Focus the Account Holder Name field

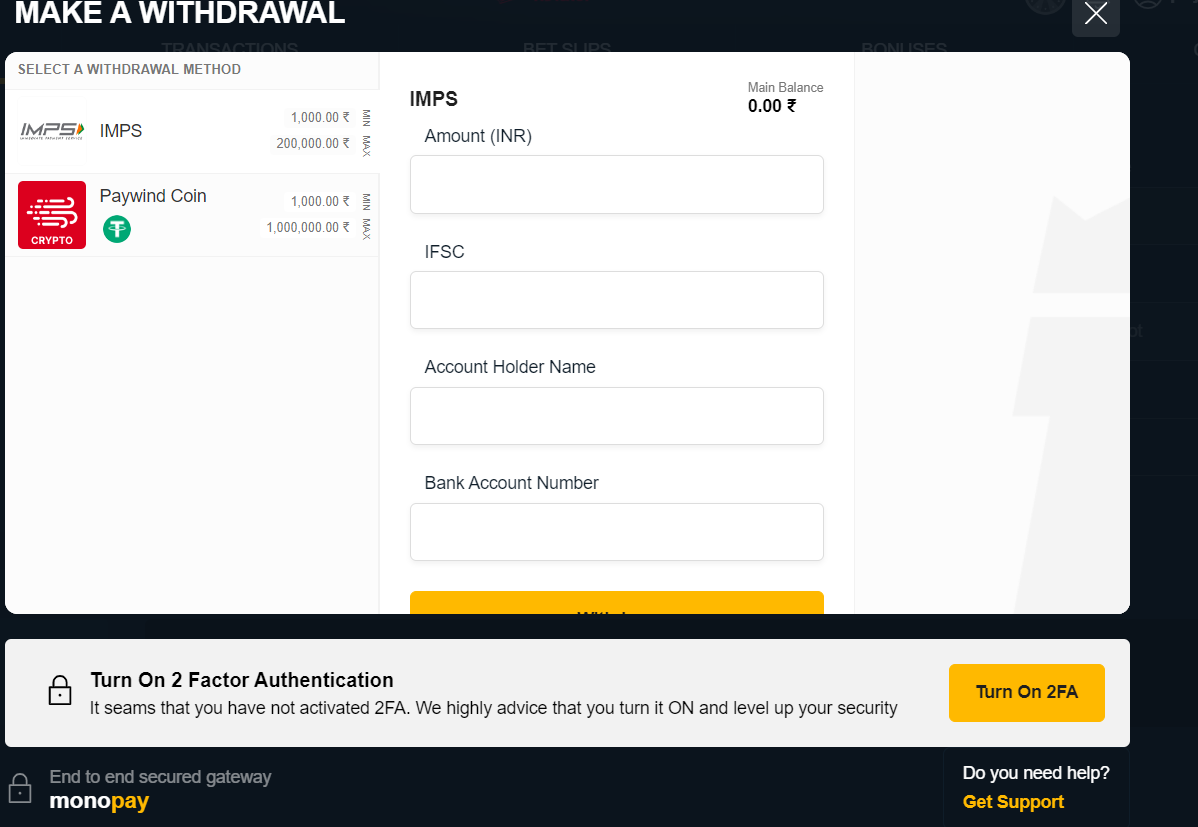coord(617,416)
